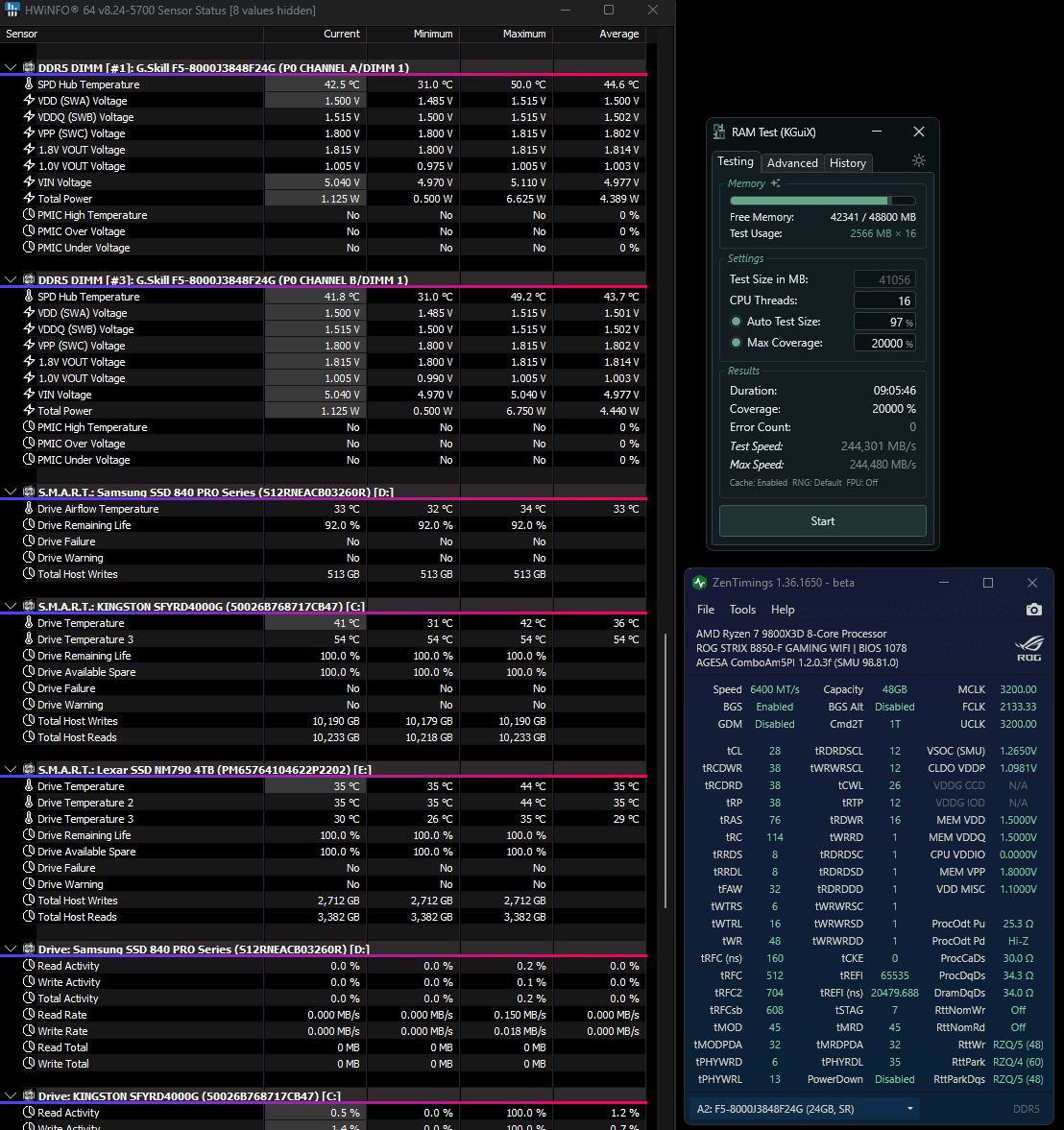Select the Max Coverage radio option
Screen dimensions: 1064x1130
[736, 343]
